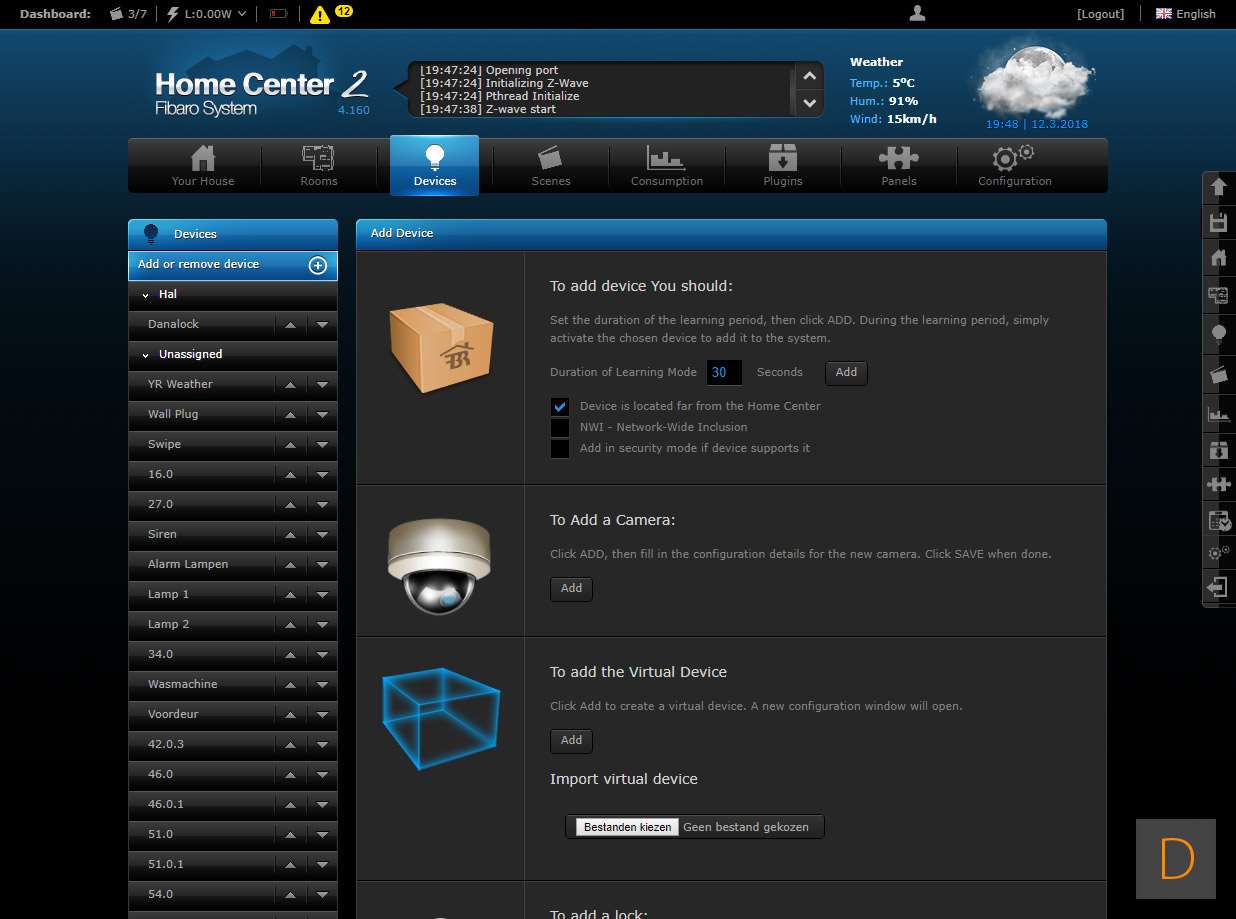Viewport: 1236px width, 919px height.
Task: Open the Your House section
Action: (x=203, y=165)
